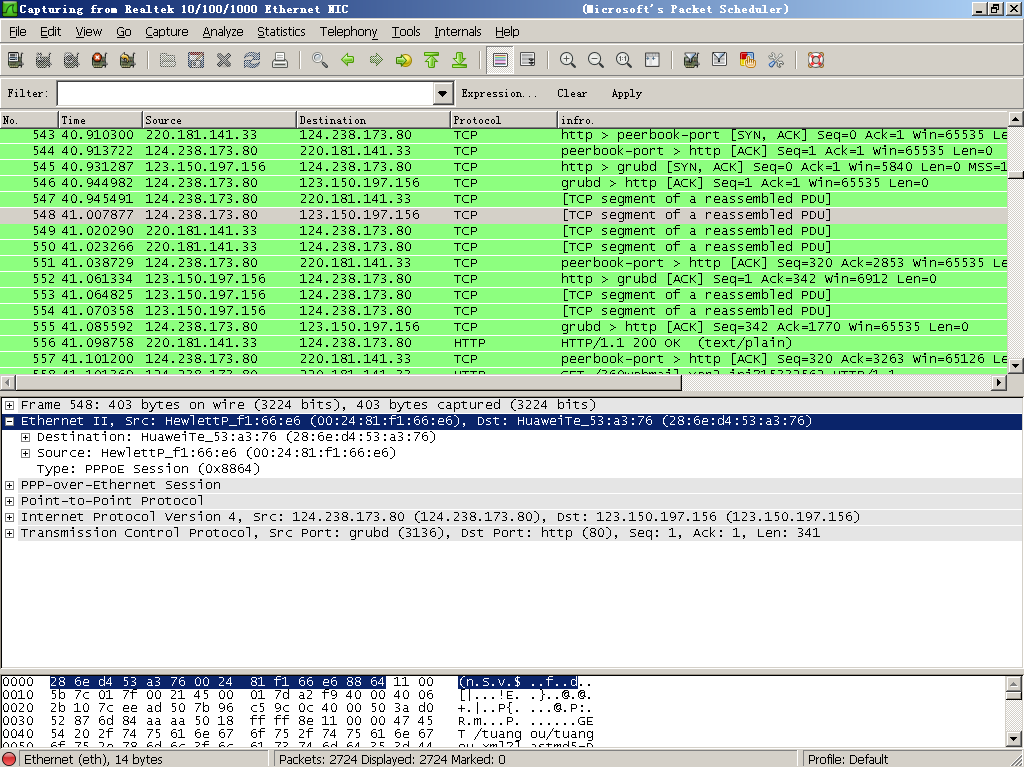Expand the Frame 548 tree node

[9, 405]
